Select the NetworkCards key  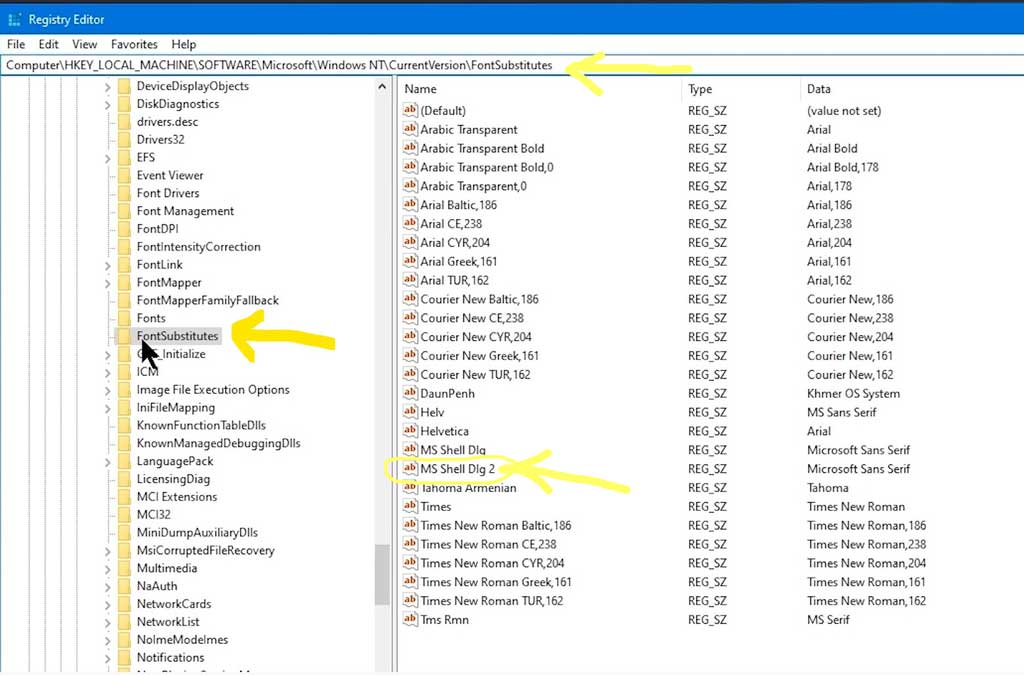point(174,604)
